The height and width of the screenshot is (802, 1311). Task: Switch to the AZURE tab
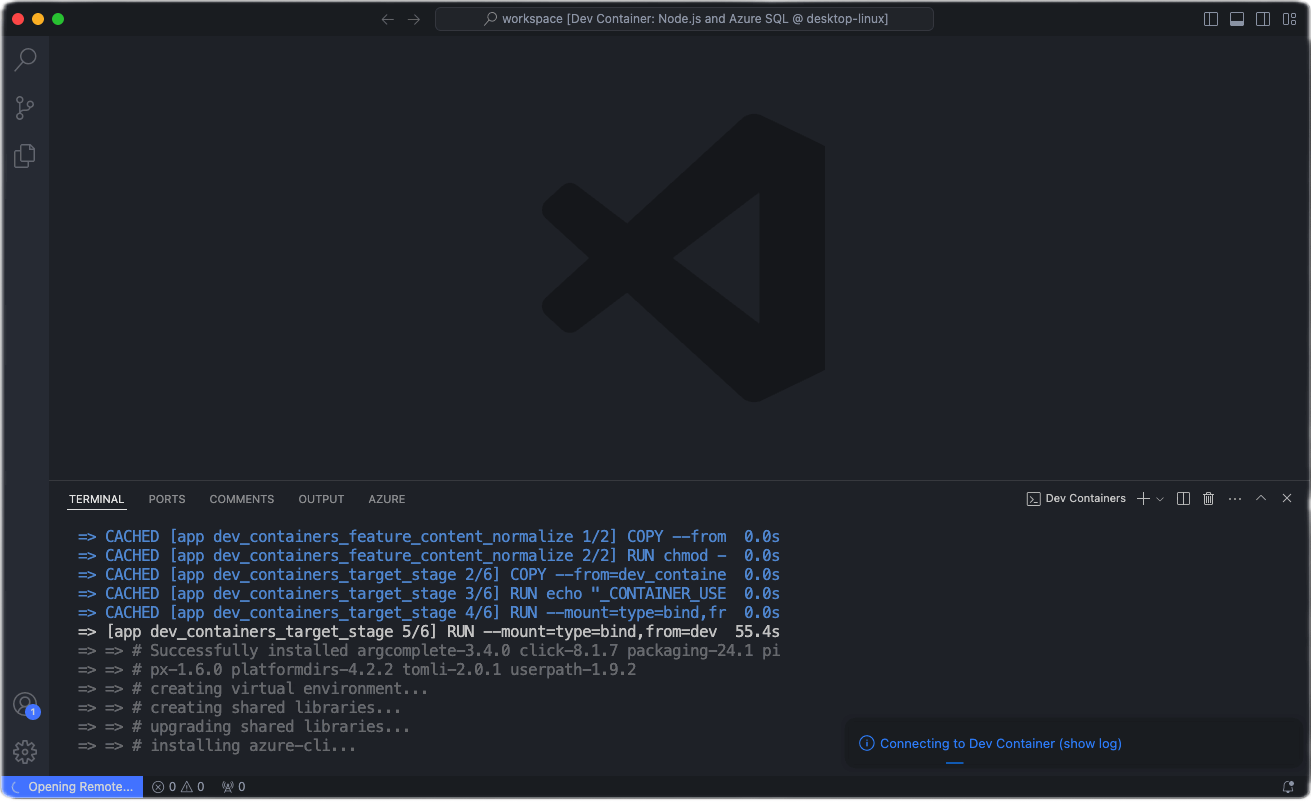point(386,499)
